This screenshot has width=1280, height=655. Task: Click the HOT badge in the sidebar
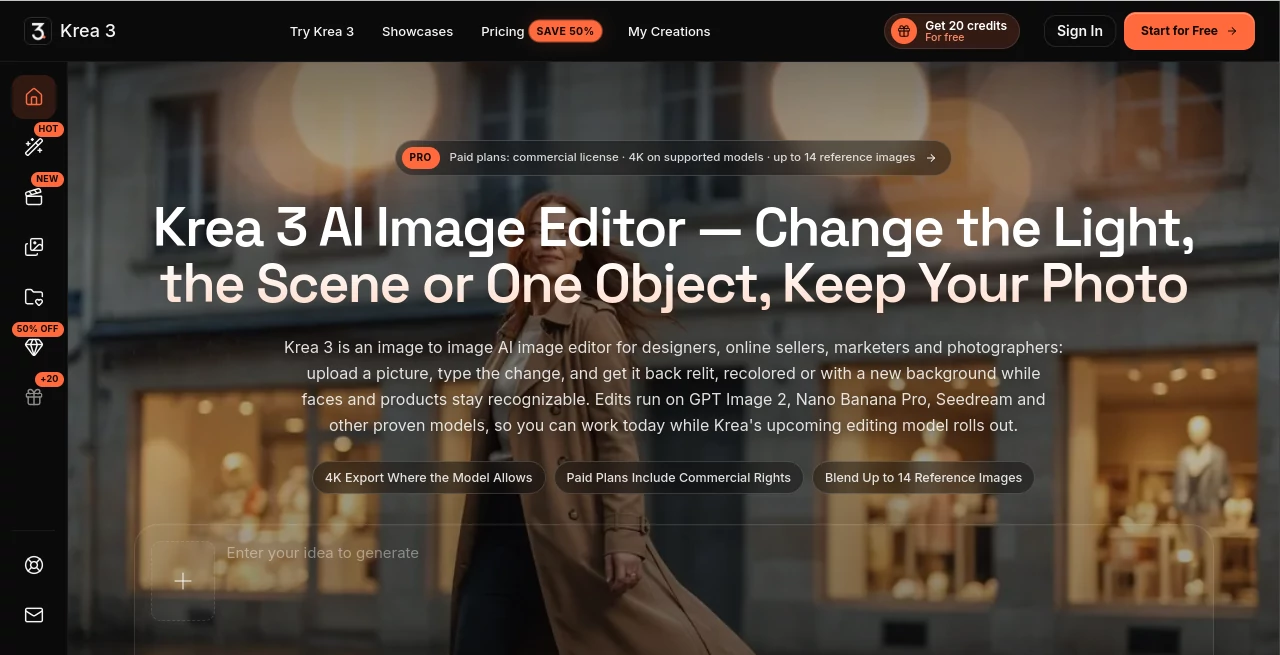pos(49,129)
